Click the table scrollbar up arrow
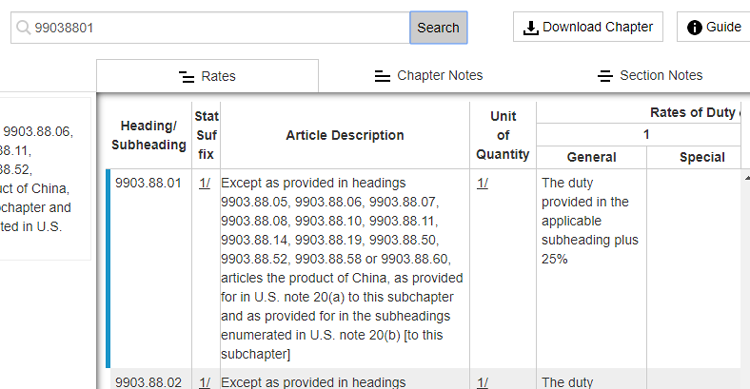 tap(747, 178)
